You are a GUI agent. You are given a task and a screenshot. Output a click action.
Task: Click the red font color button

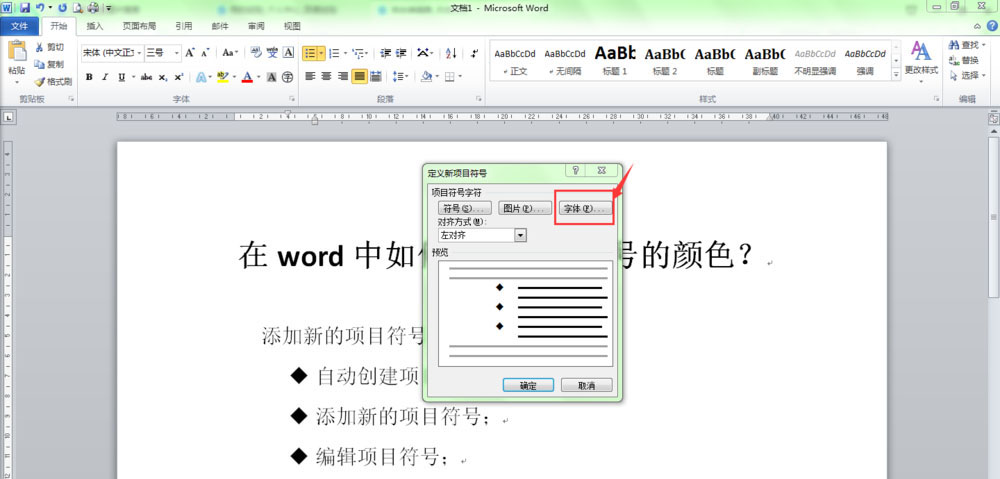pos(247,77)
